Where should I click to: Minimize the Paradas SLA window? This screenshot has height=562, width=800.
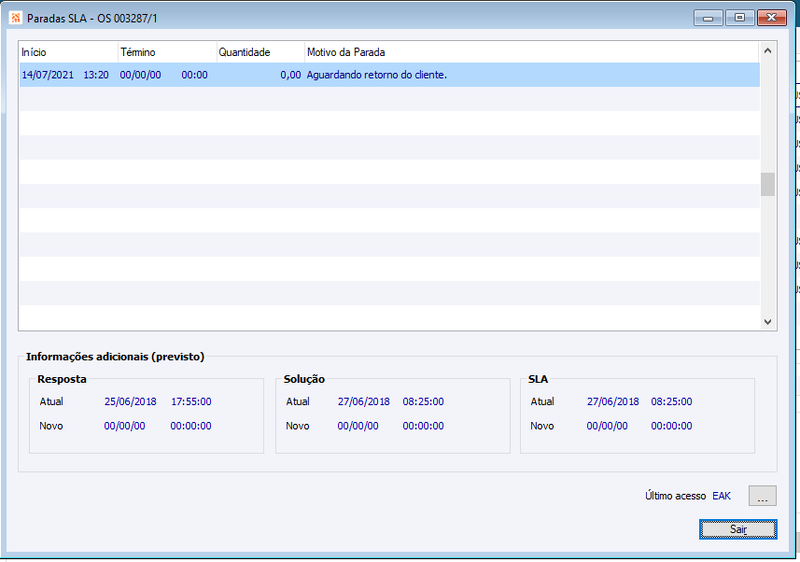708,18
